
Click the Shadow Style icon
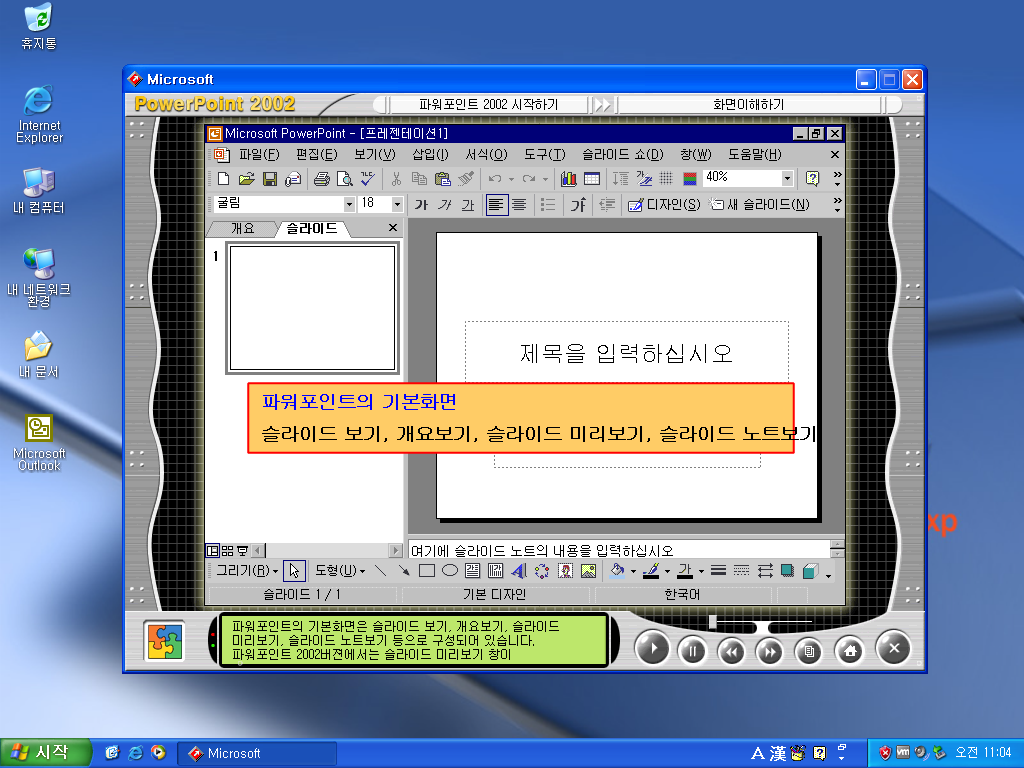tap(787, 571)
